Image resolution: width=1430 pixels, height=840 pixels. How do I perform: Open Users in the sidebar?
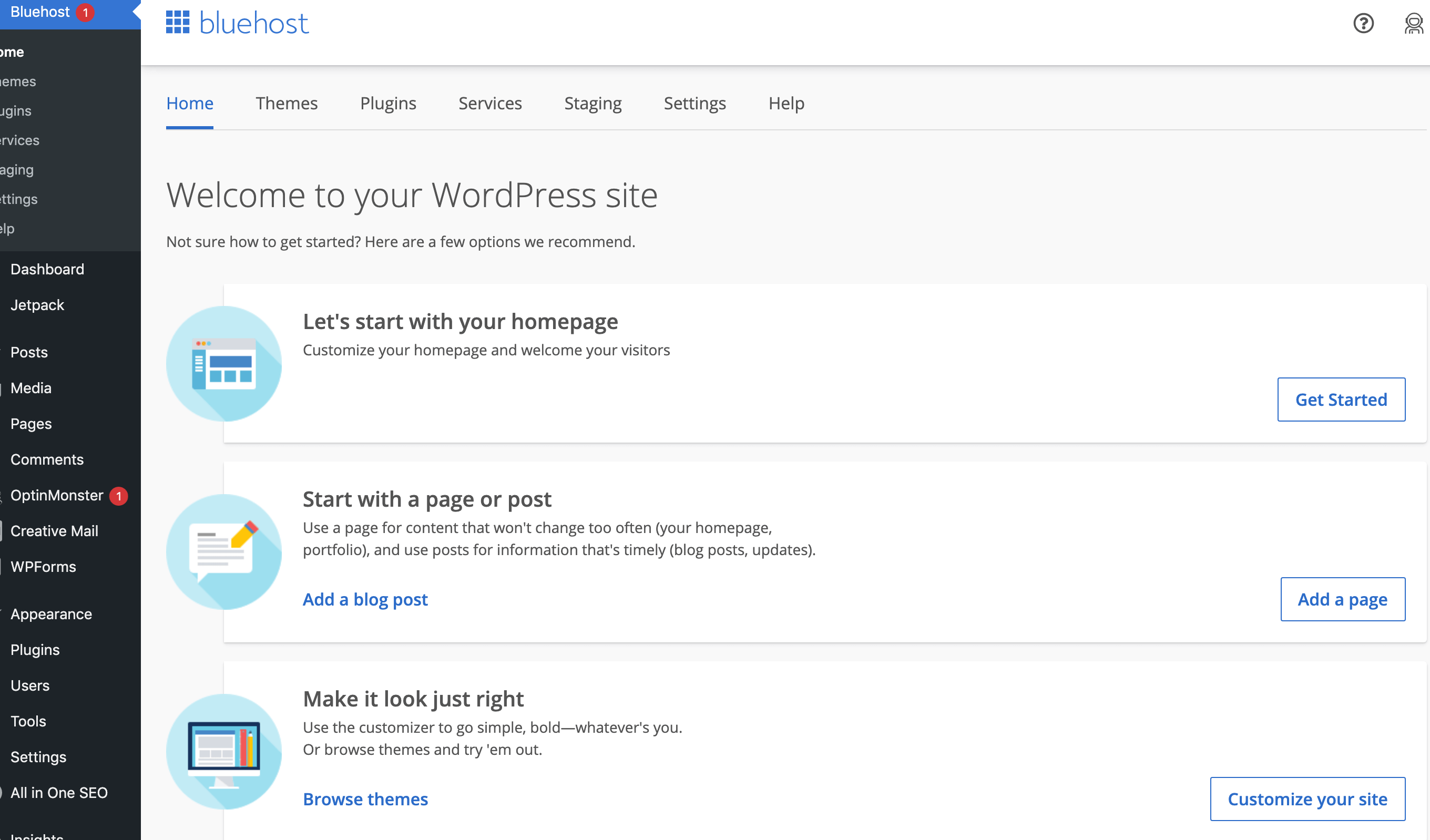[30, 685]
